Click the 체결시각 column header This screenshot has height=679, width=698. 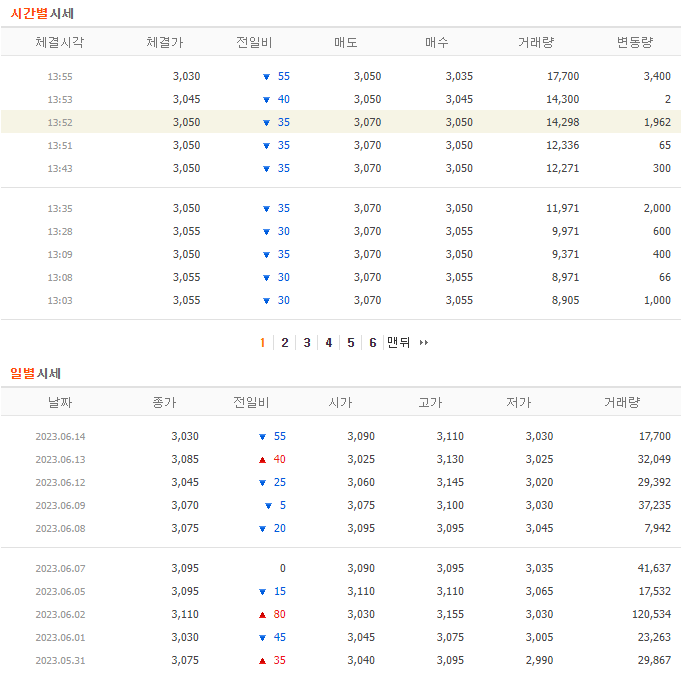click(60, 42)
